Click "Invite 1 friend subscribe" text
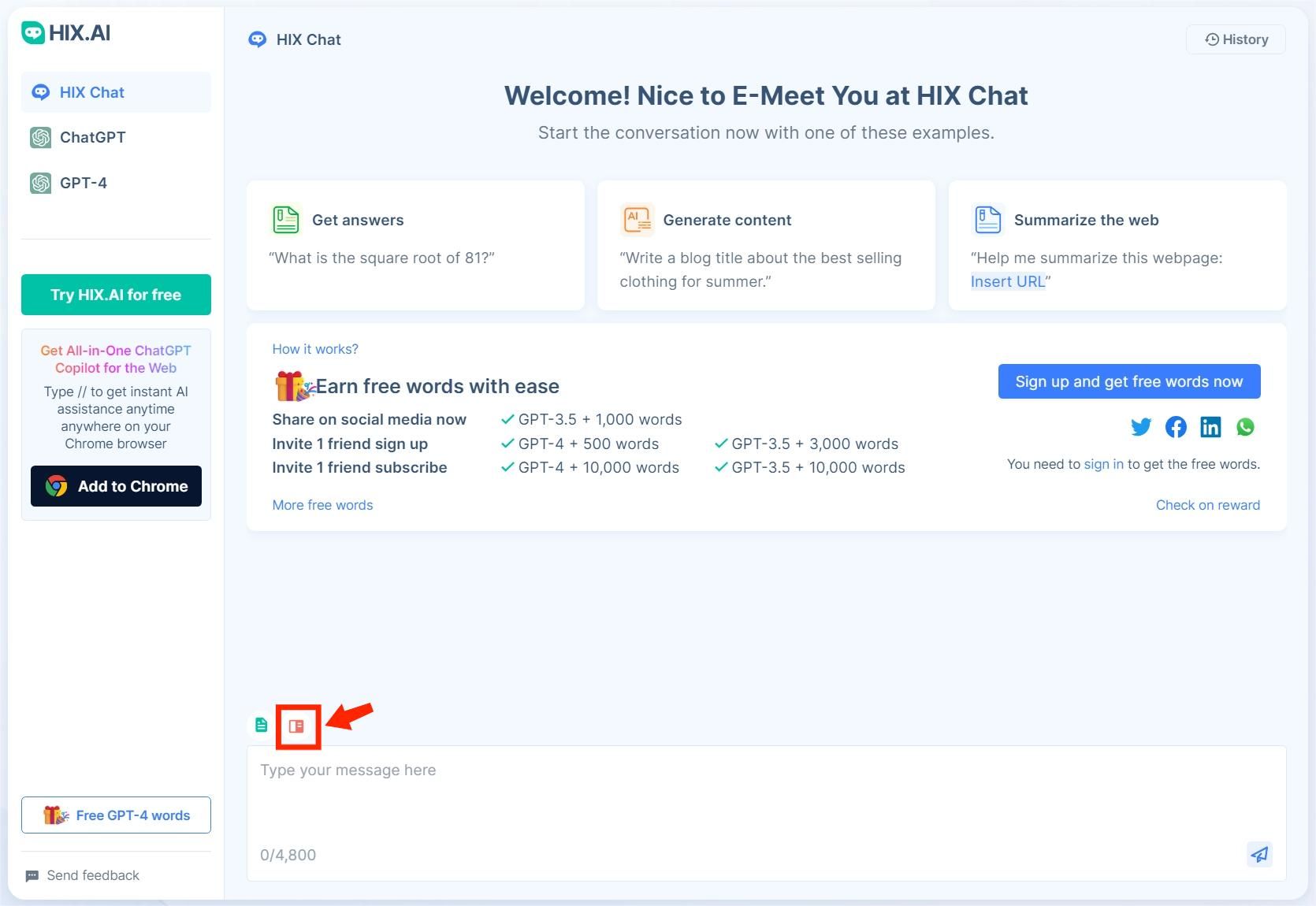Viewport: 1316px width, 906px height. (x=359, y=467)
